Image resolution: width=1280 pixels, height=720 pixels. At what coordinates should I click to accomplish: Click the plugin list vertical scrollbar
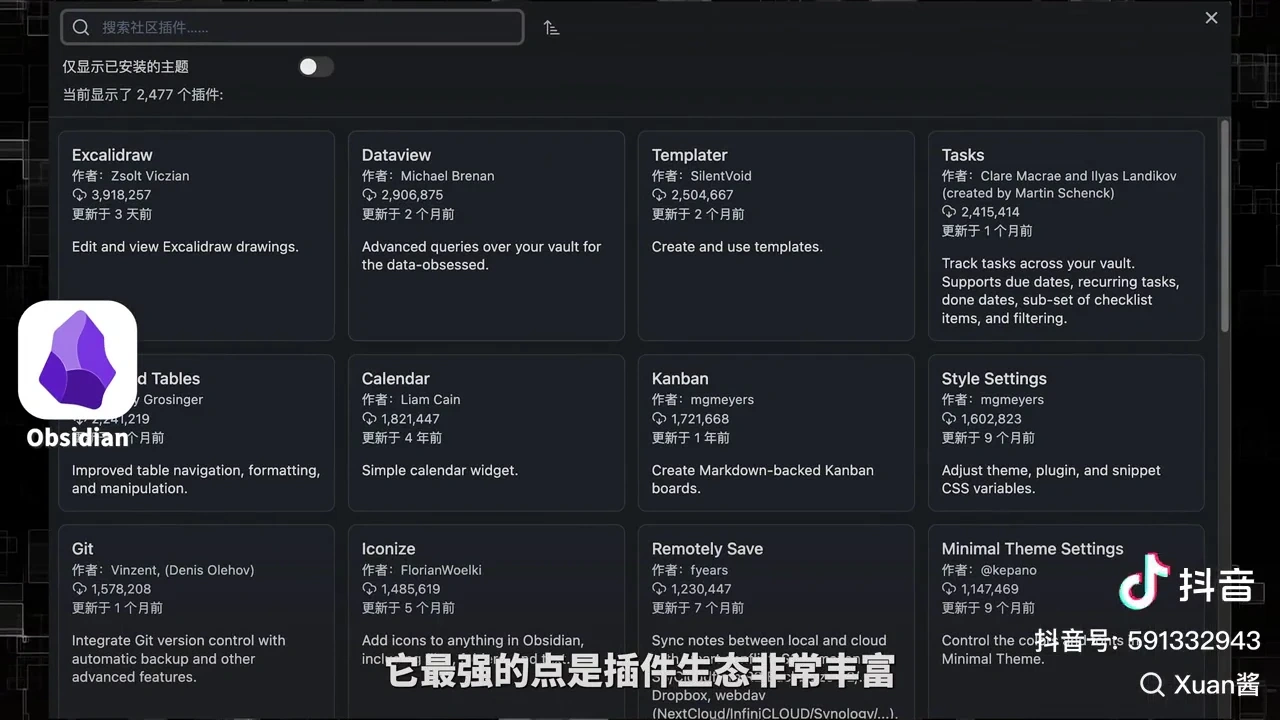(x=1224, y=227)
